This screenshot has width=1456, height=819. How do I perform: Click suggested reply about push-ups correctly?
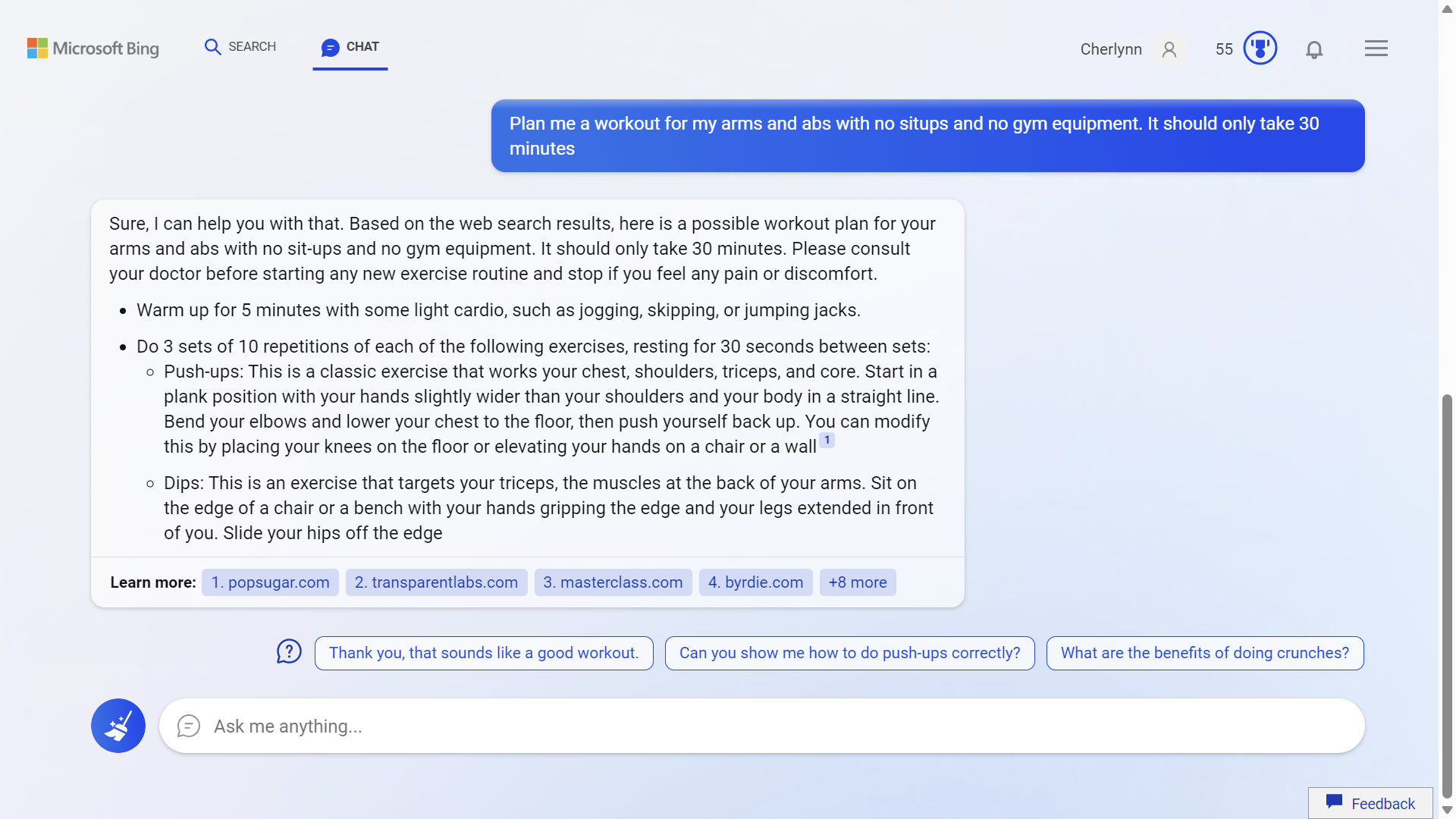(x=849, y=652)
